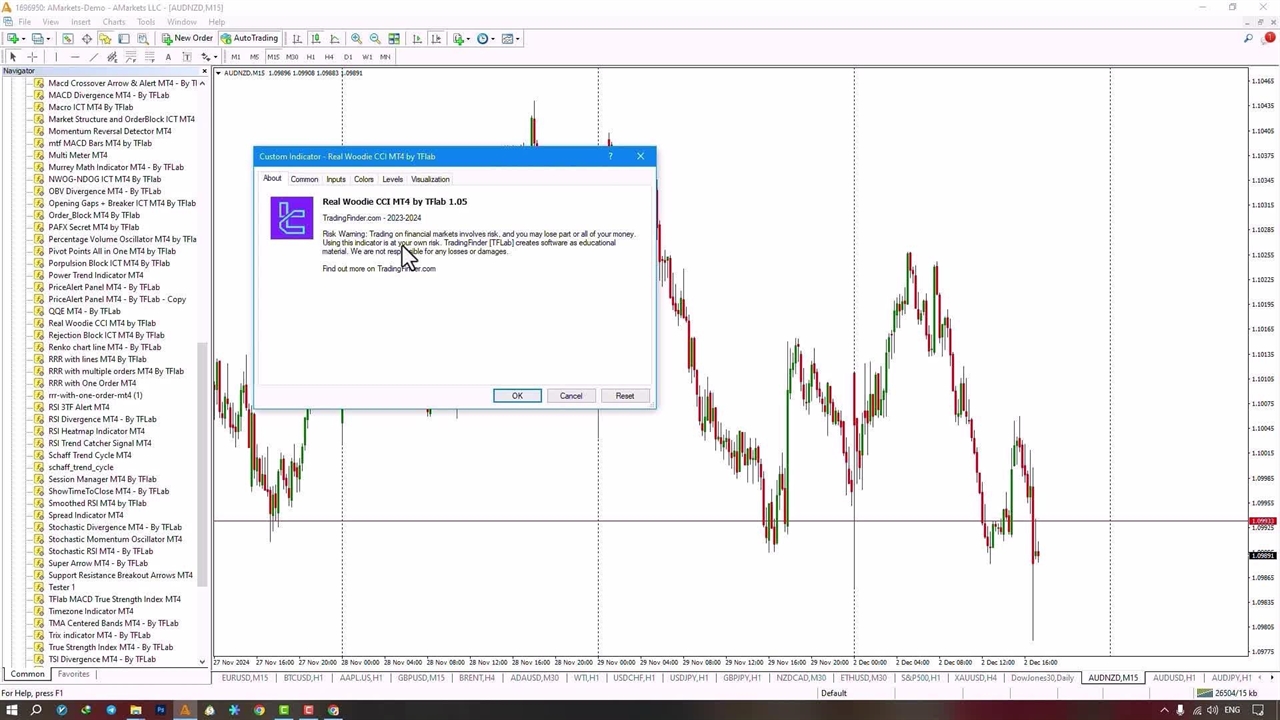Viewport: 1280px width, 720px height.
Task: Select the Draw Horizontal Line tool
Action: pyautogui.click(x=75, y=57)
